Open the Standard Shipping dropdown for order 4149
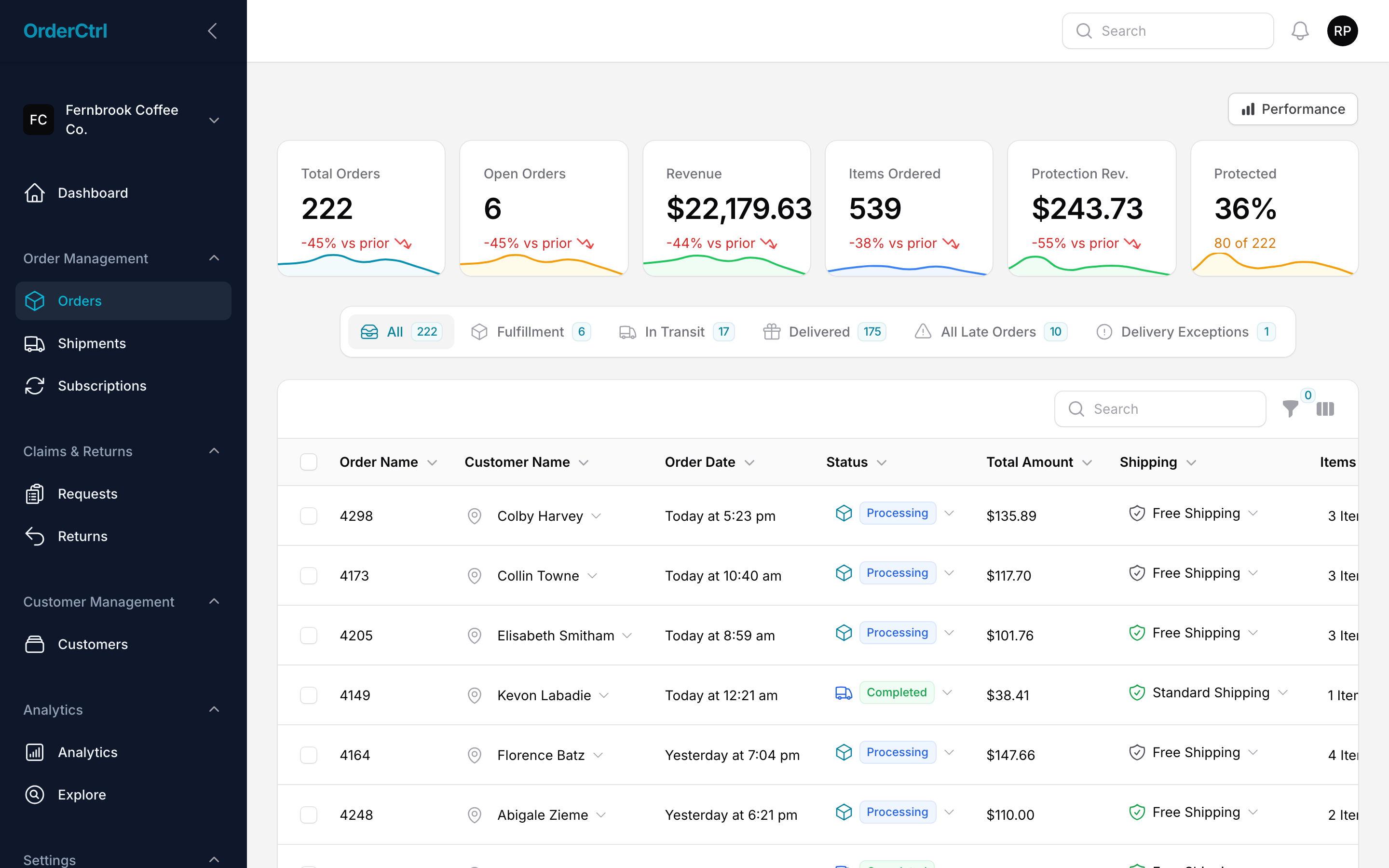Viewport: 1389px width, 868px height. 1283,692
